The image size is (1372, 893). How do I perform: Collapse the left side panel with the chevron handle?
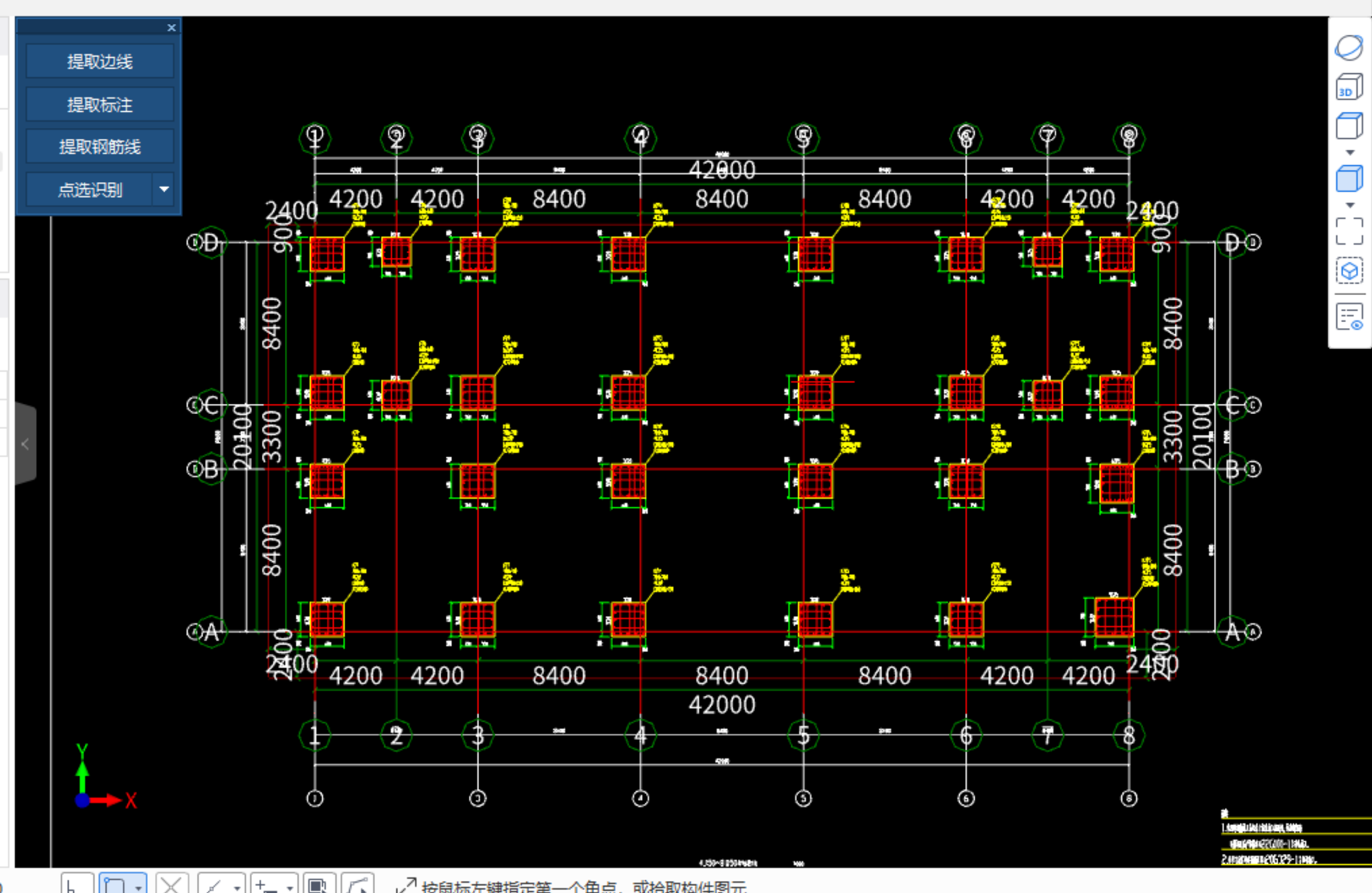click(25, 444)
